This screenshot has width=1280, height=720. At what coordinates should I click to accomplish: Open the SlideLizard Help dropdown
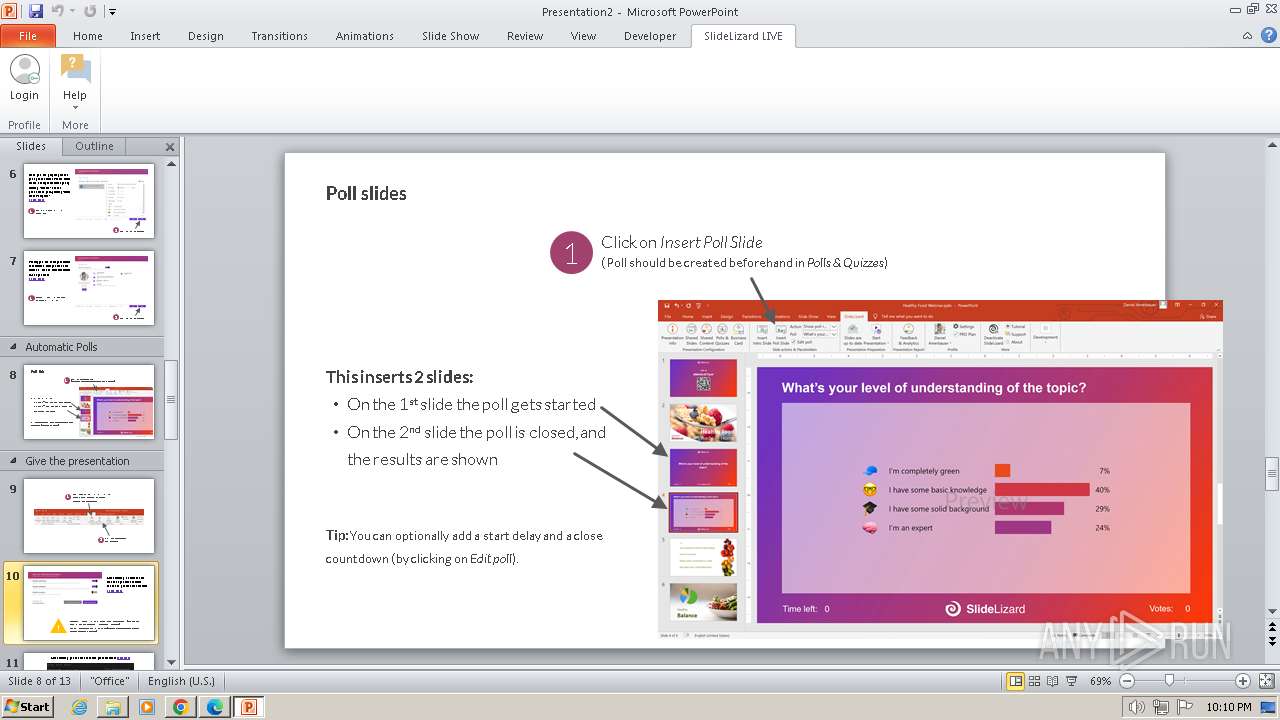click(x=75, y=83)
